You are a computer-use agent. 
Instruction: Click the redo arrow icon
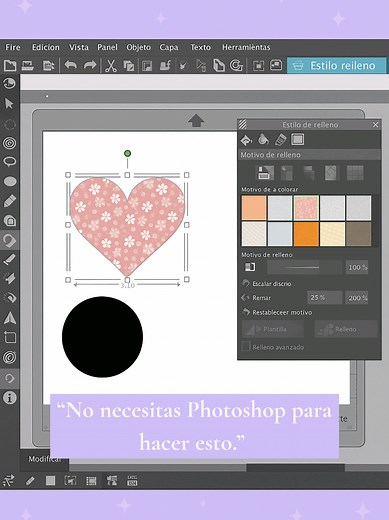tap(90, 65)
